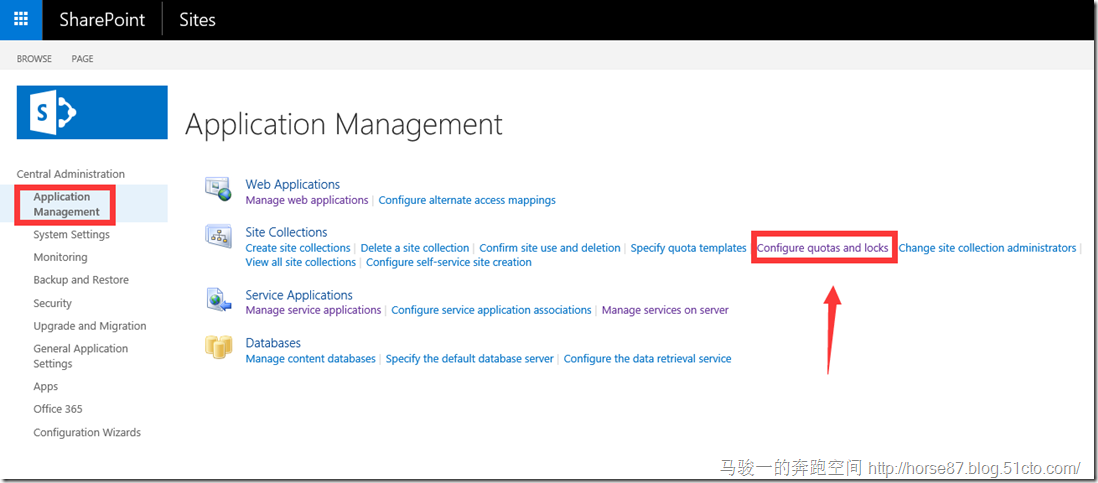Screen dimensions: 1098x483
Task: Click the Site Collections heading link
Action: pyautogui.click(x=286, y=232)
